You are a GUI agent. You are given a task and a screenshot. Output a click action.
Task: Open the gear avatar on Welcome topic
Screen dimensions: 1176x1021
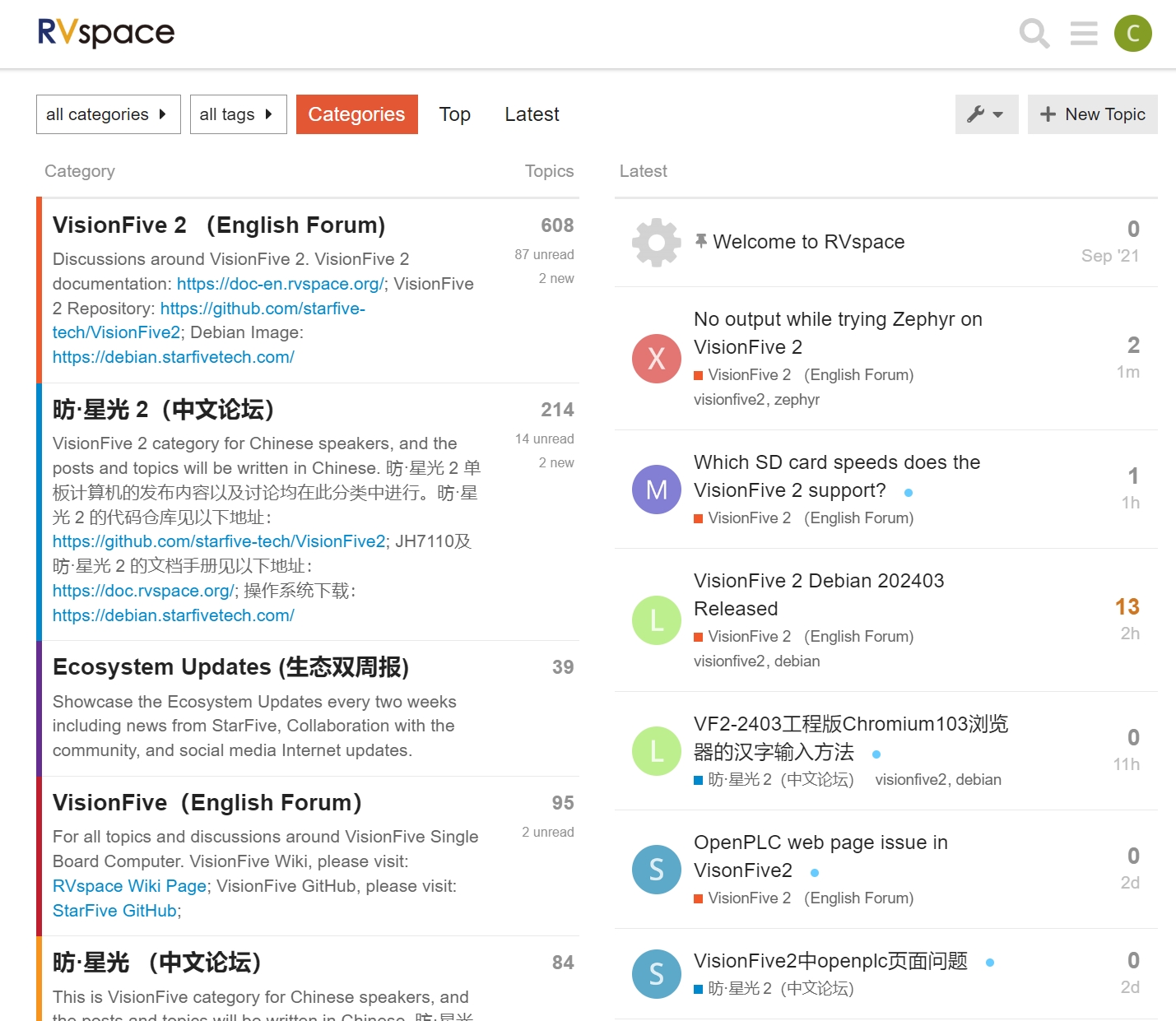657,242
